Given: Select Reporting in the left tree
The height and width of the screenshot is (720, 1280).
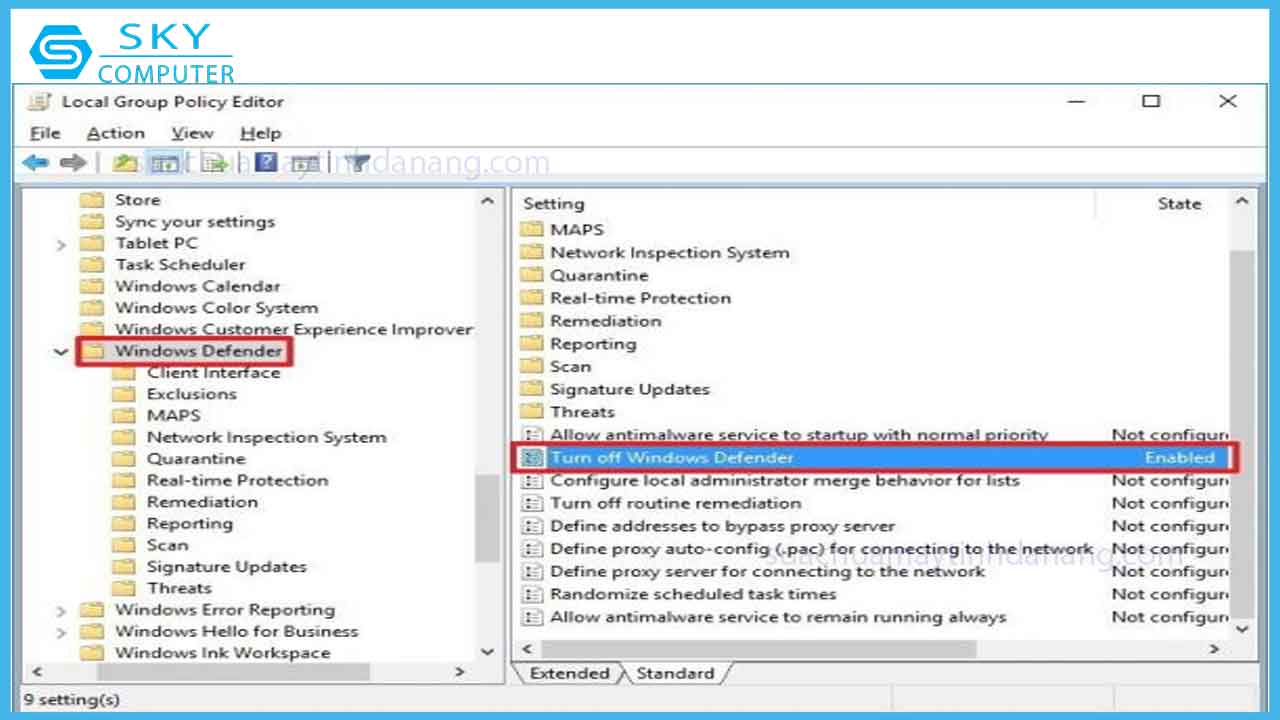Looking at the screenshot, I should click(189, 523).
